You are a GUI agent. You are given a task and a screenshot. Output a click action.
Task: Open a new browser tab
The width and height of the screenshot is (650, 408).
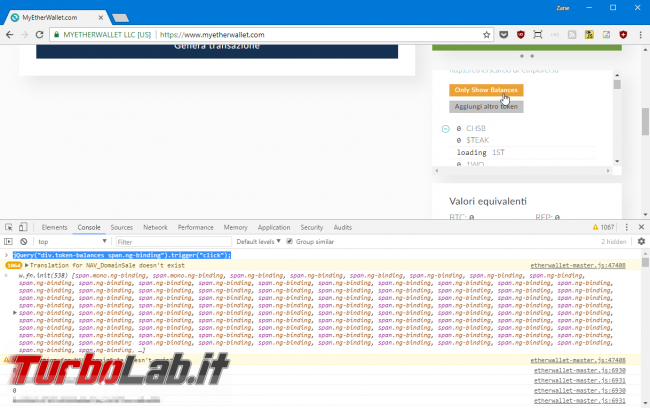point(120,18)
